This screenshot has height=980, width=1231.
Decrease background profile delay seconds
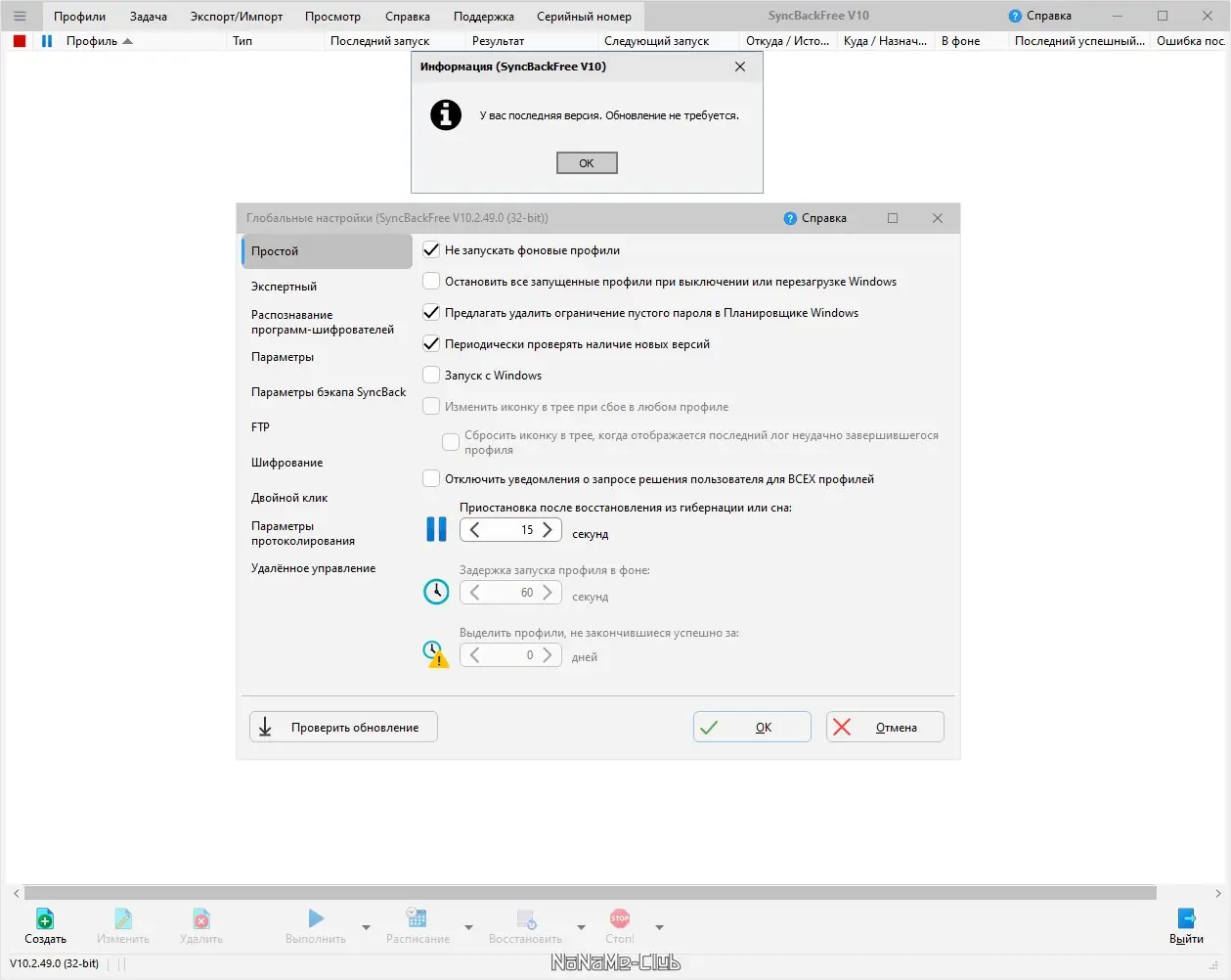tap(474, 593)
